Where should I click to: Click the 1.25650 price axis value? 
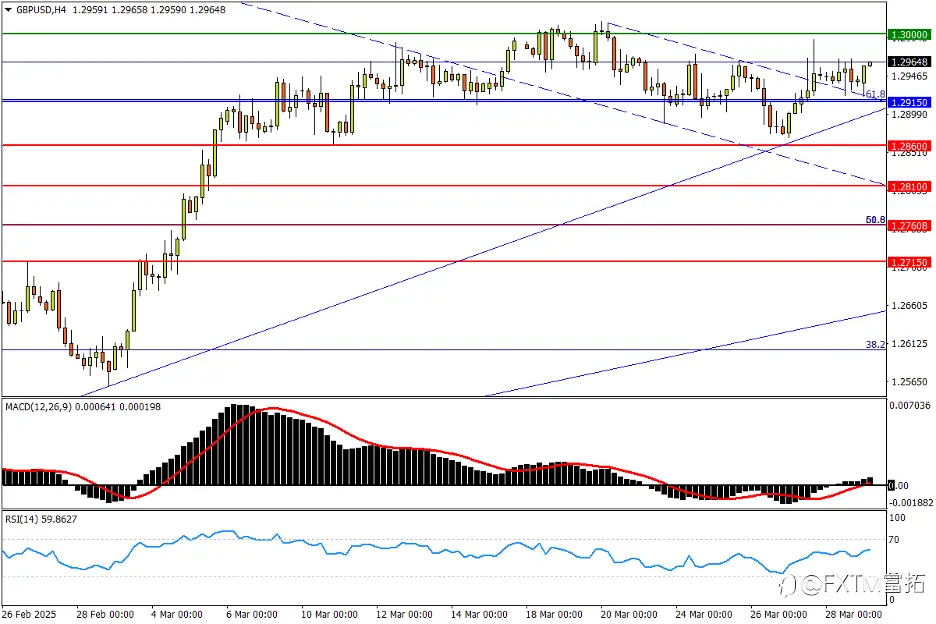(x=910, y=382)
